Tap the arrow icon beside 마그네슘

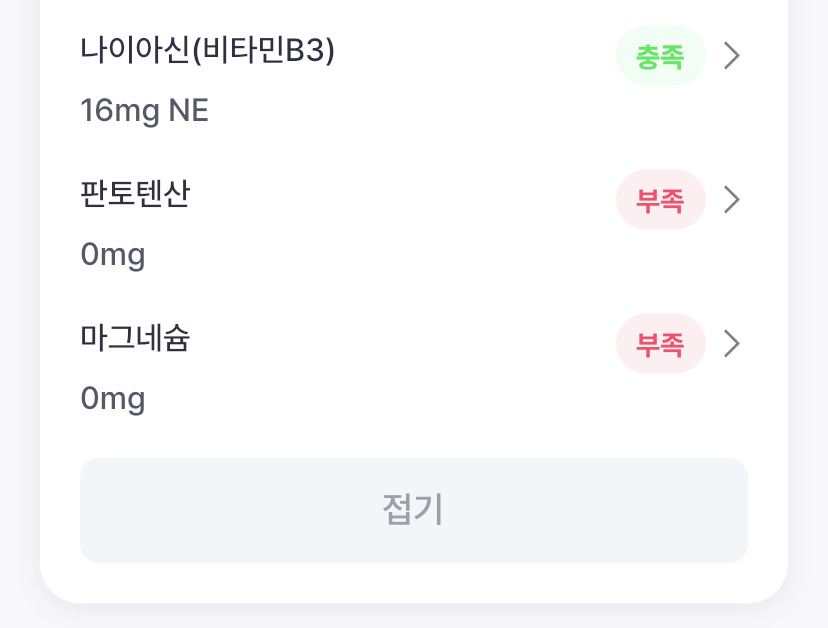point(731,344)
